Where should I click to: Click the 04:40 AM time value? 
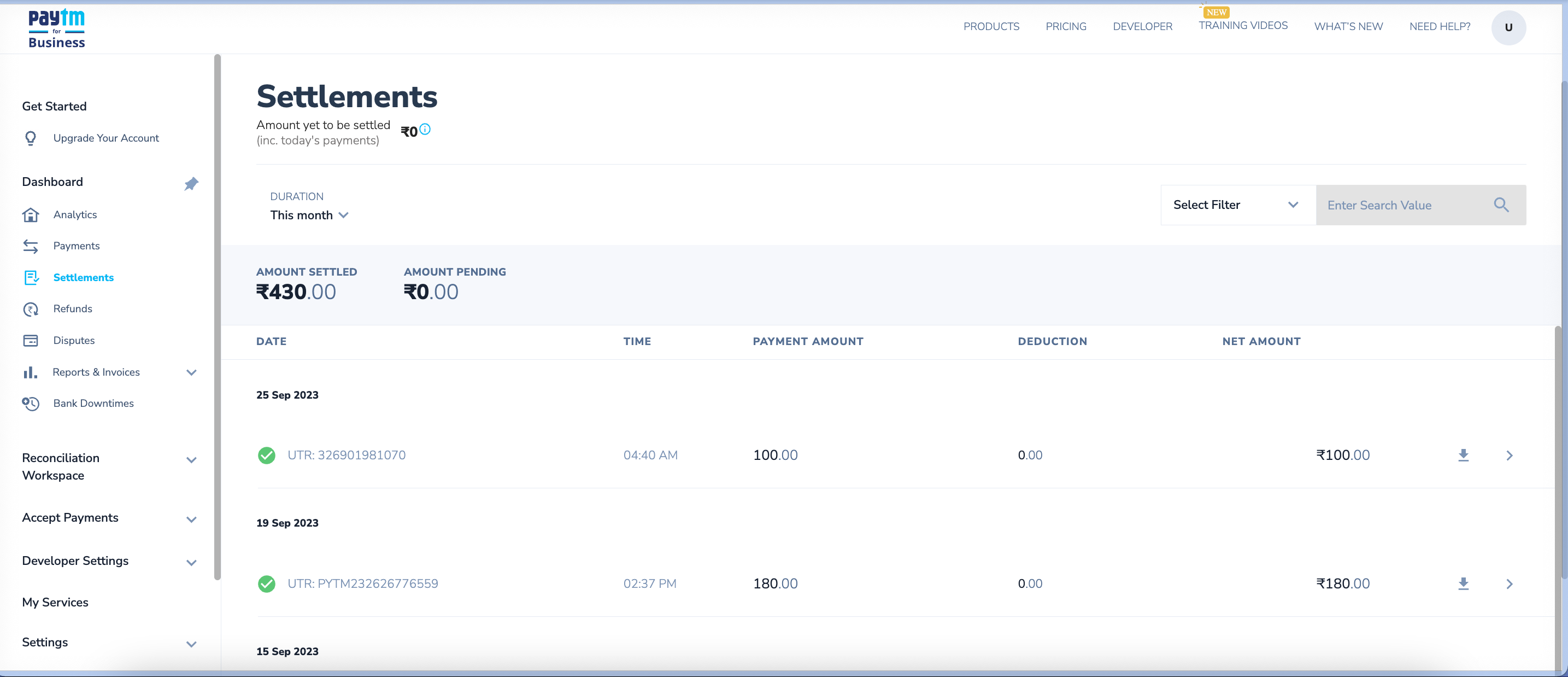coord(650,456)
